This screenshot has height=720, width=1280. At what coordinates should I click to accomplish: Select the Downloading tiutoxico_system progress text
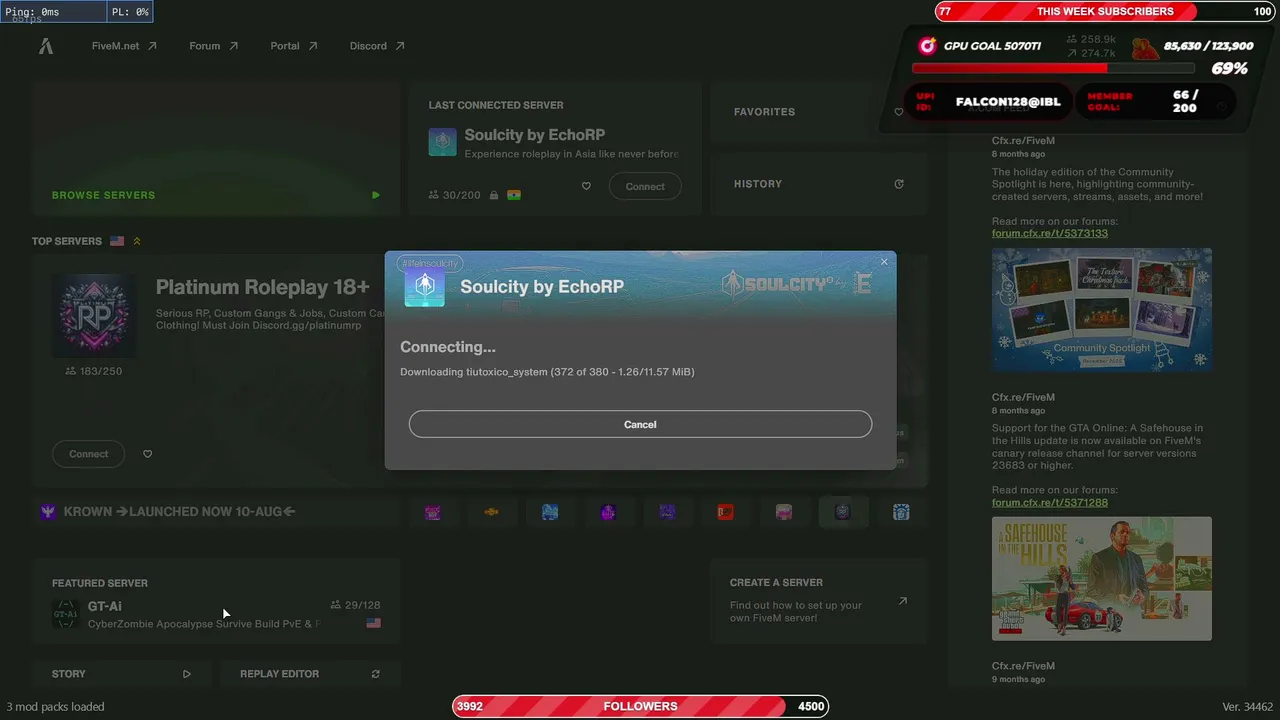[x=547, y=372]
